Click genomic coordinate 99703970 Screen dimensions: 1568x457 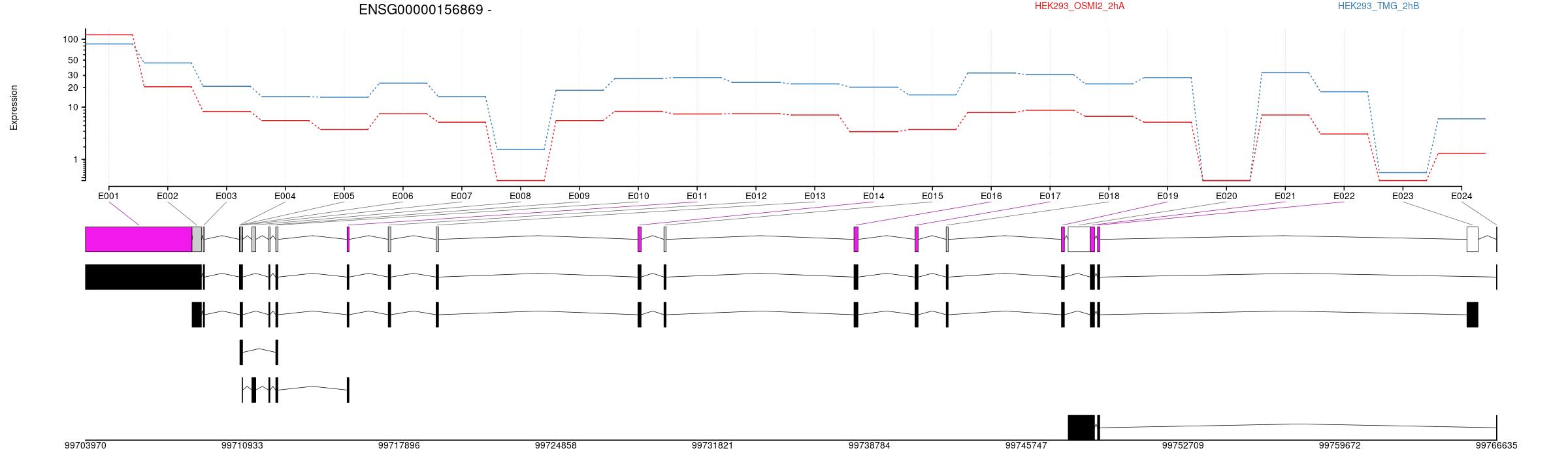85,446
